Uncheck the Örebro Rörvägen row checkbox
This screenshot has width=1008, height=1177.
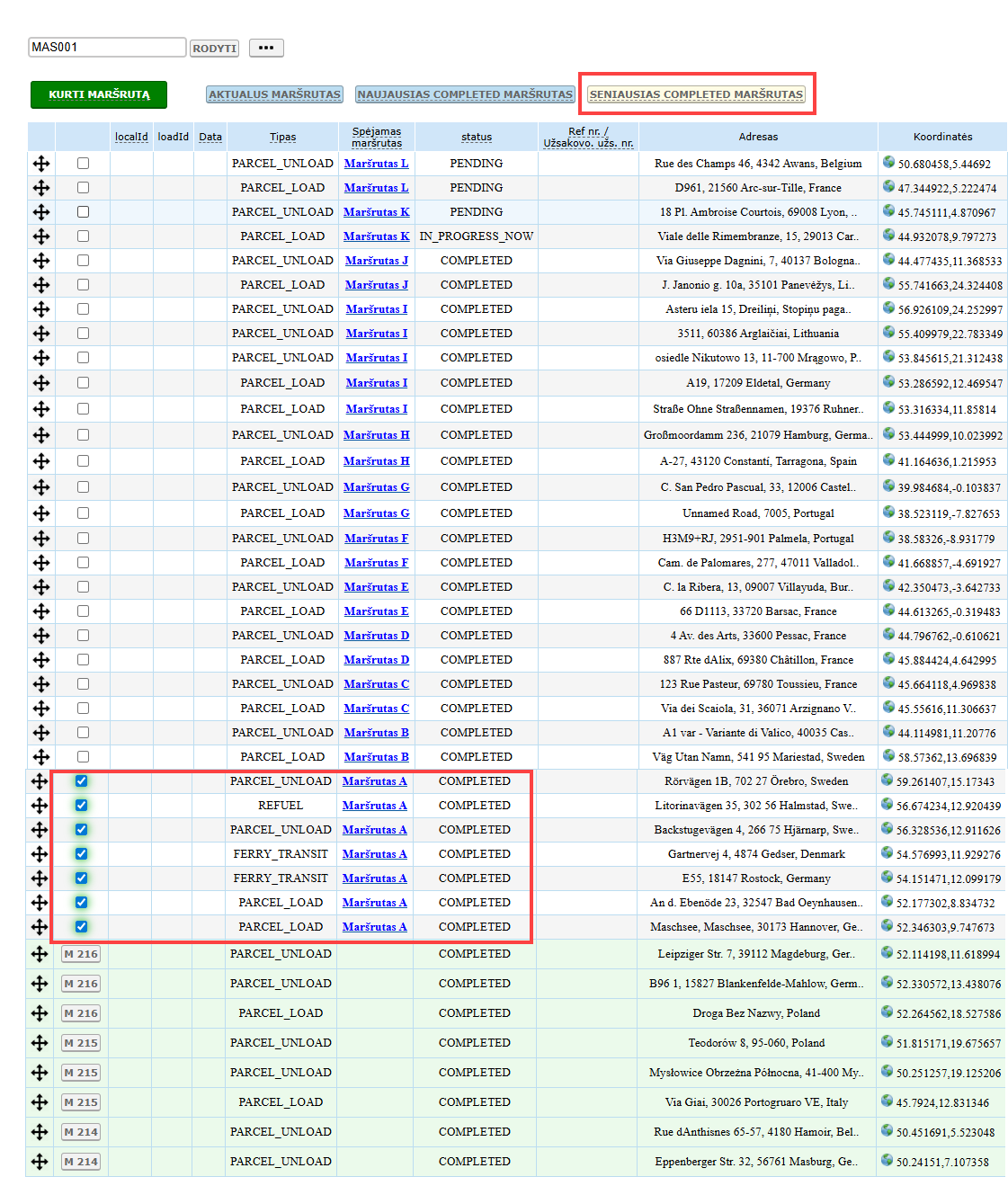click(x=81, y=781)
